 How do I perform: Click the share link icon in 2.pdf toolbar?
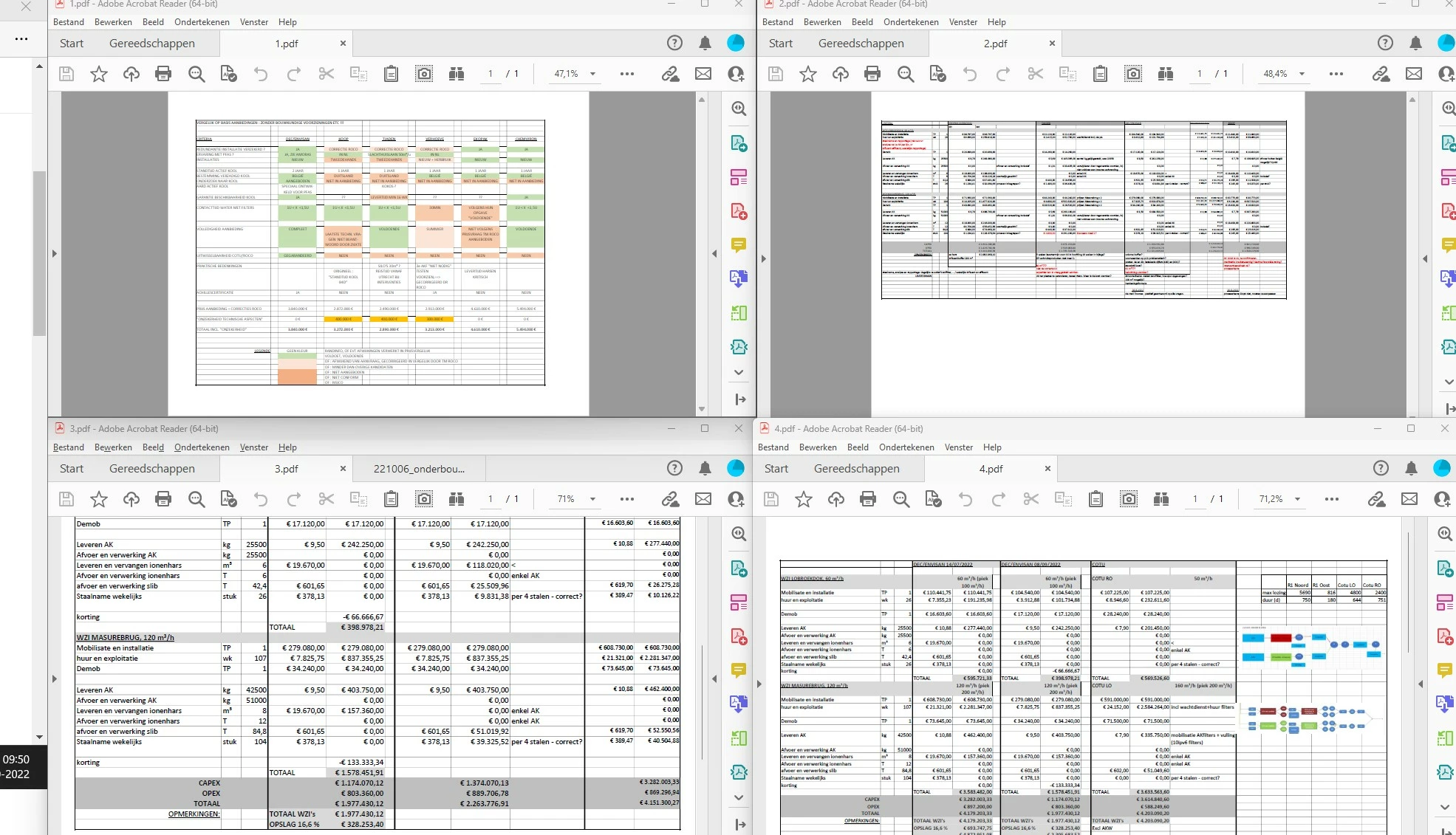tap(1380, 74)
